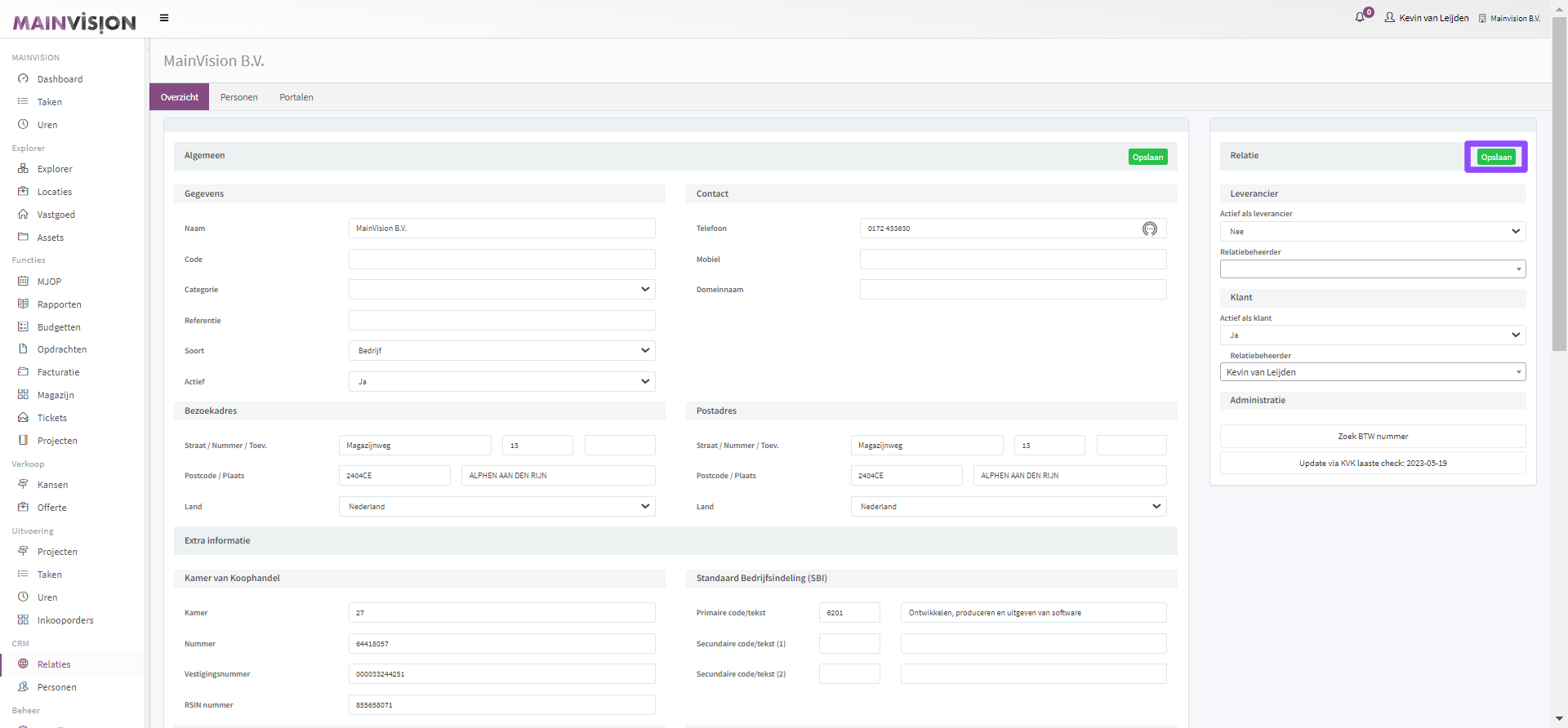
Task: Open Vastgoed from sidebar
Action: (56, 215)
